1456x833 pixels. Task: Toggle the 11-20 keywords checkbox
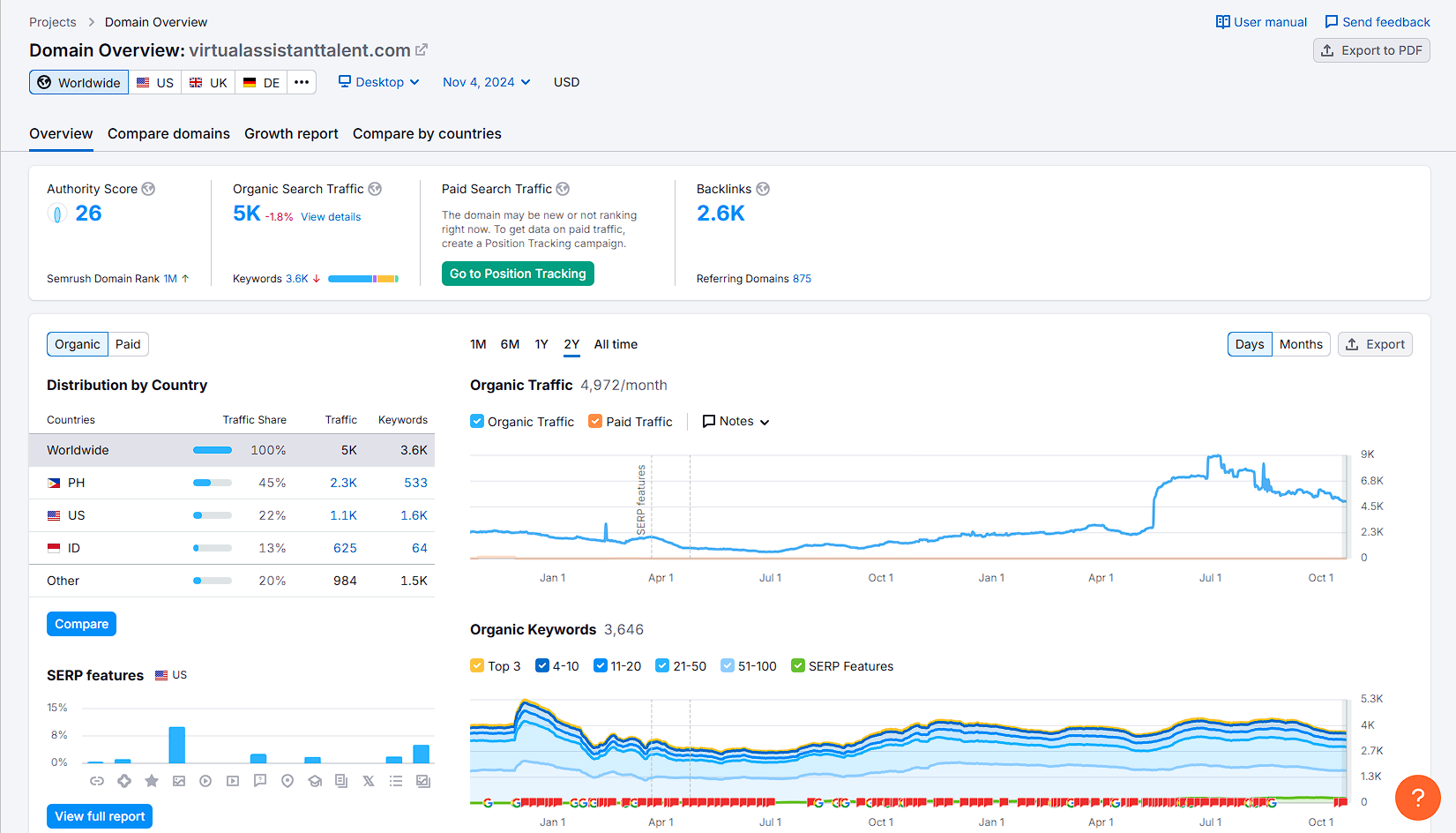click(x=601, y=666)
